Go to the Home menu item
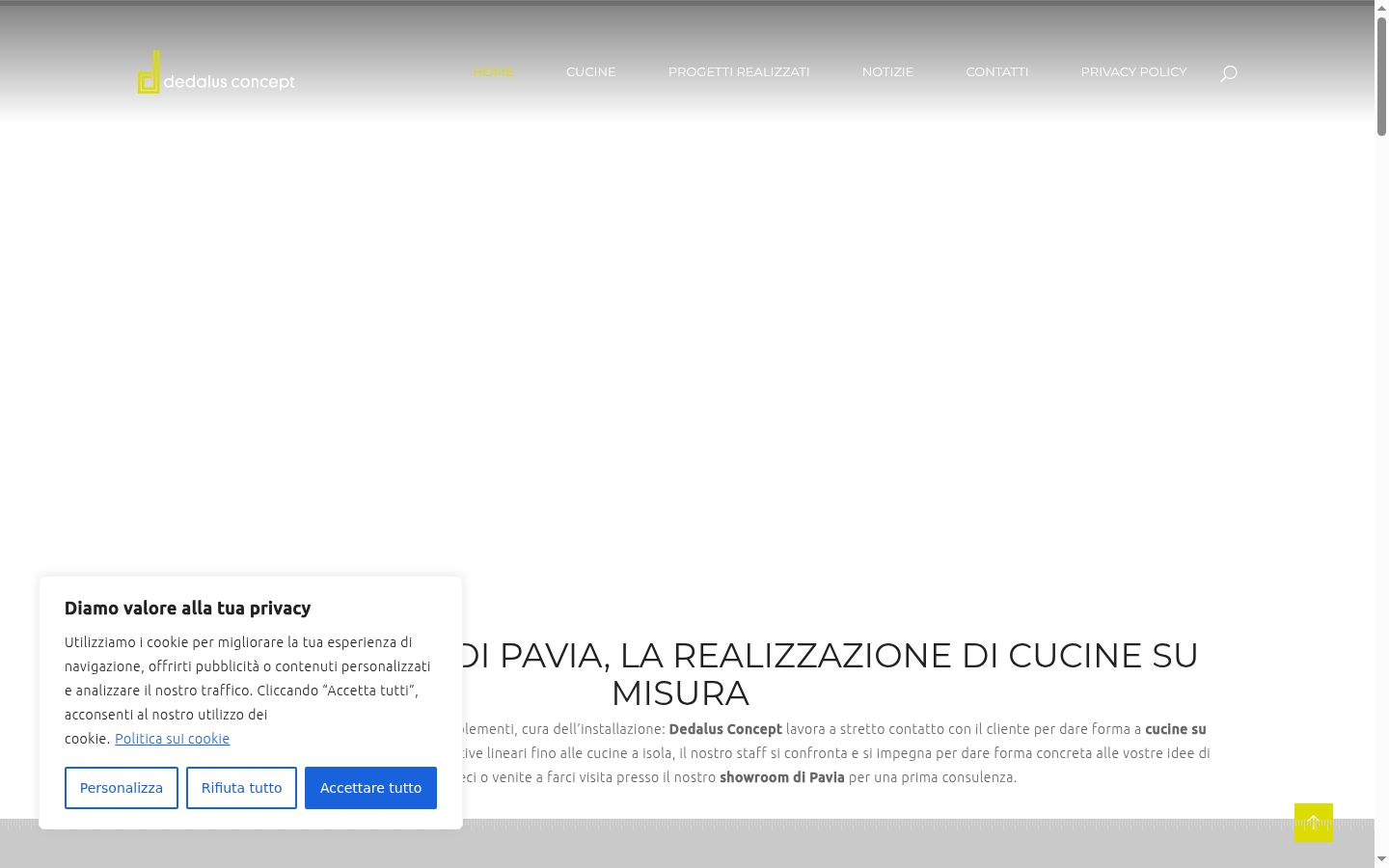 493,71
